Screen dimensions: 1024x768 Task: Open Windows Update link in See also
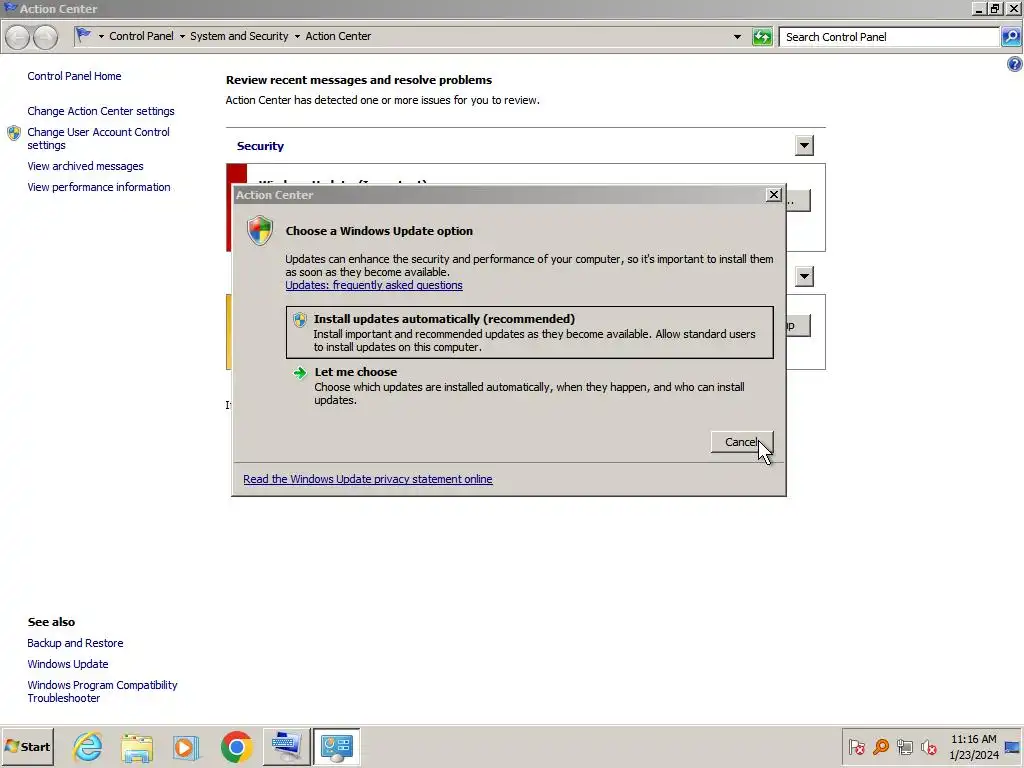(x=67, y=664)
